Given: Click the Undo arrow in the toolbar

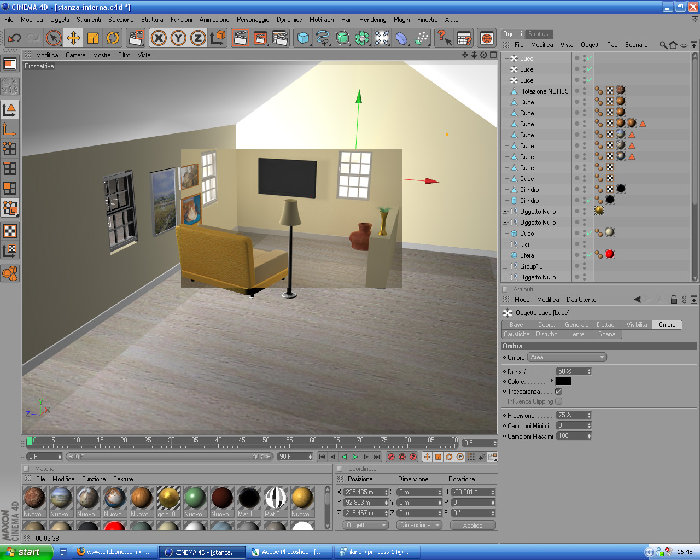Looking at the screenshot, I should click(14, 38).
